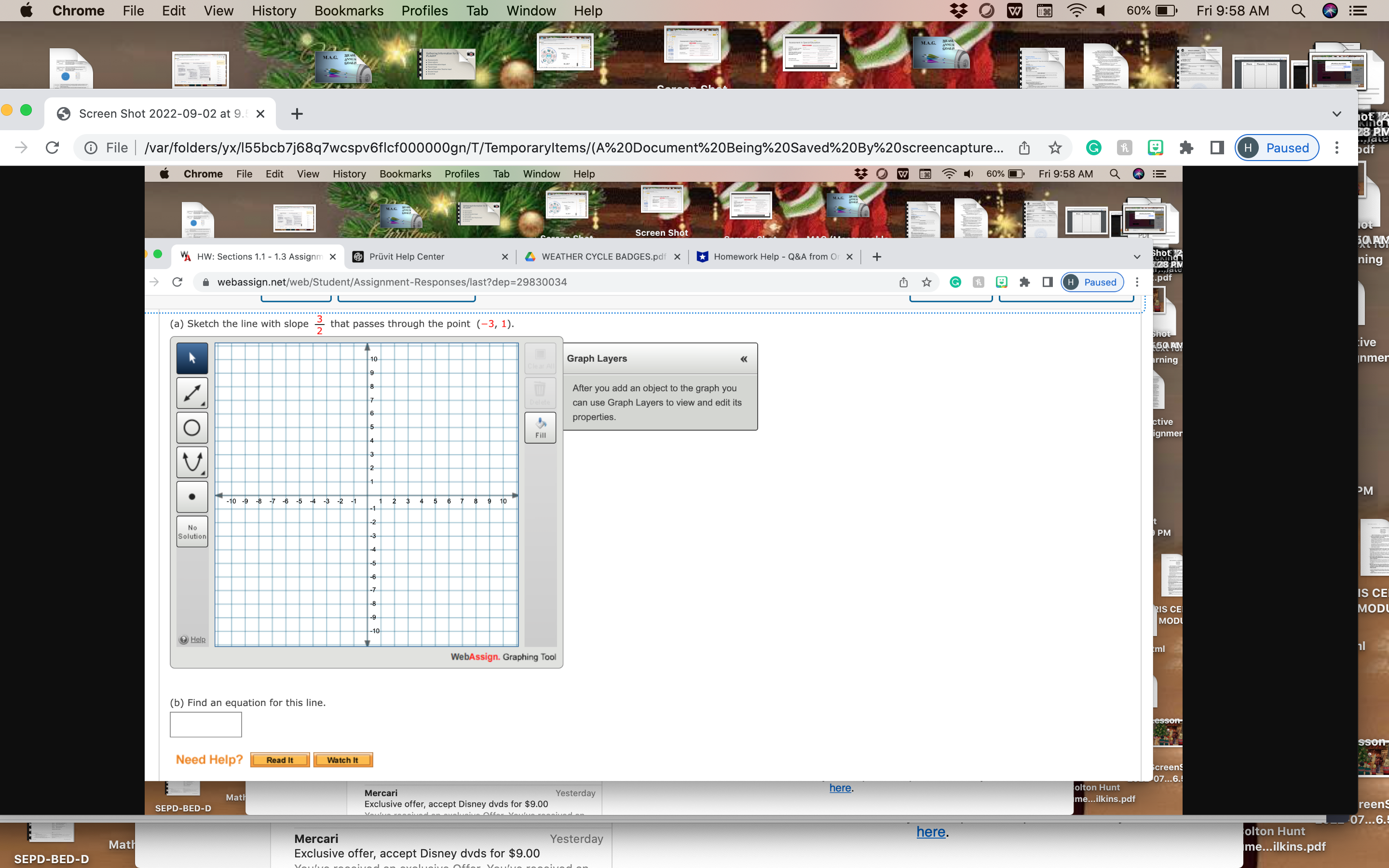Open the Bookmarks menu
This screenshot has height=868, width=1389.
(349, 10)
